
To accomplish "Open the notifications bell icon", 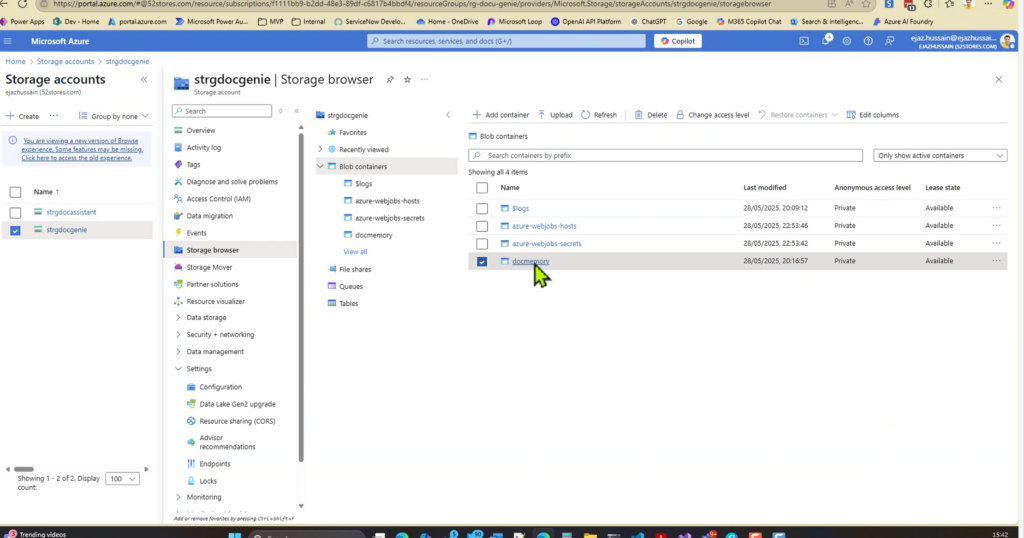I will [825, 41].
